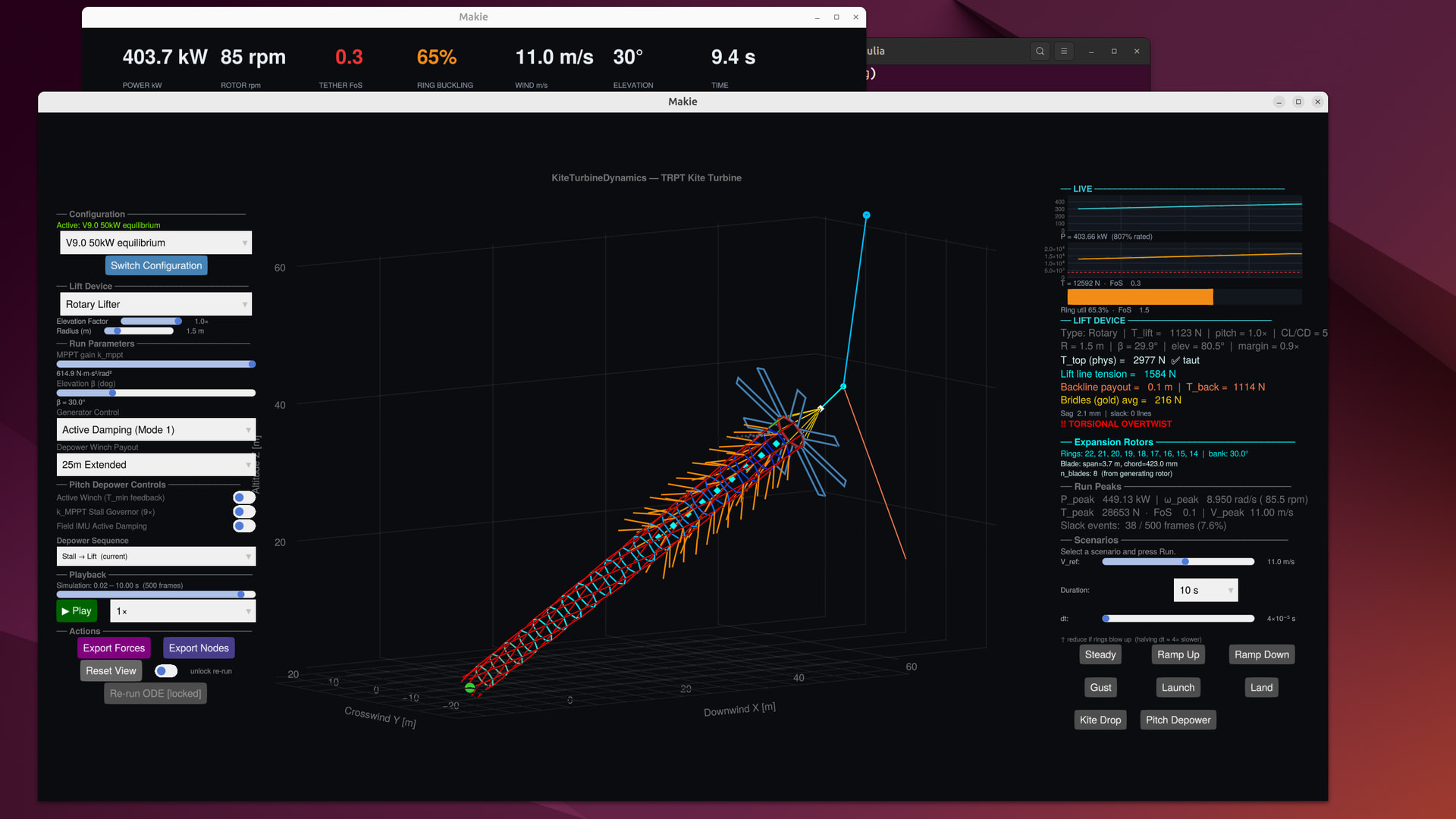Image resolution: width=1456 pixels, height=819 pixels.
Task: Click the '9.4 s' time readout
Action: (x=733, y=58)
